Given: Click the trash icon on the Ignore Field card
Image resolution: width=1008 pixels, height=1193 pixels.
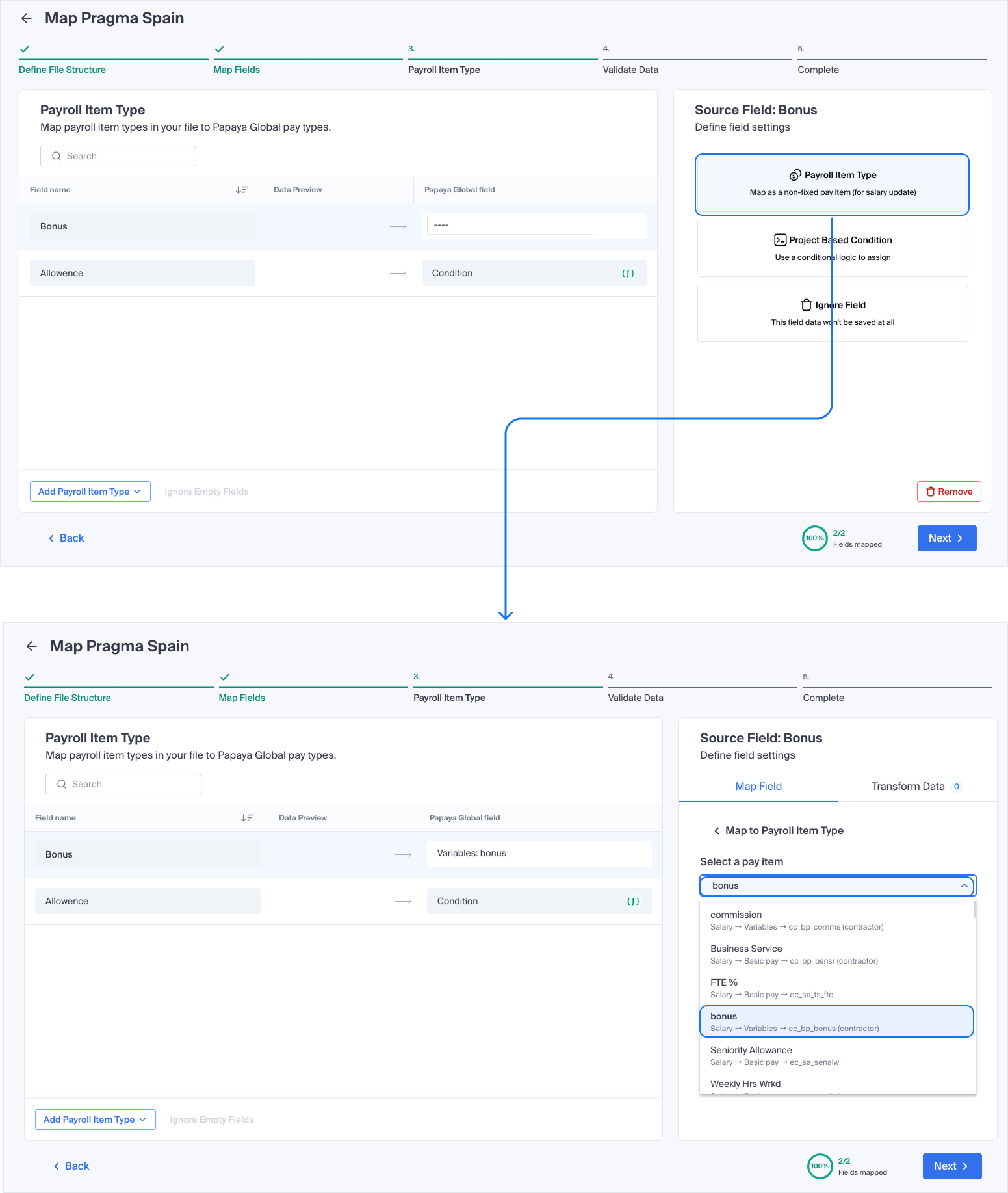Looking at the screenshot, I should click(x=807, y=306).
